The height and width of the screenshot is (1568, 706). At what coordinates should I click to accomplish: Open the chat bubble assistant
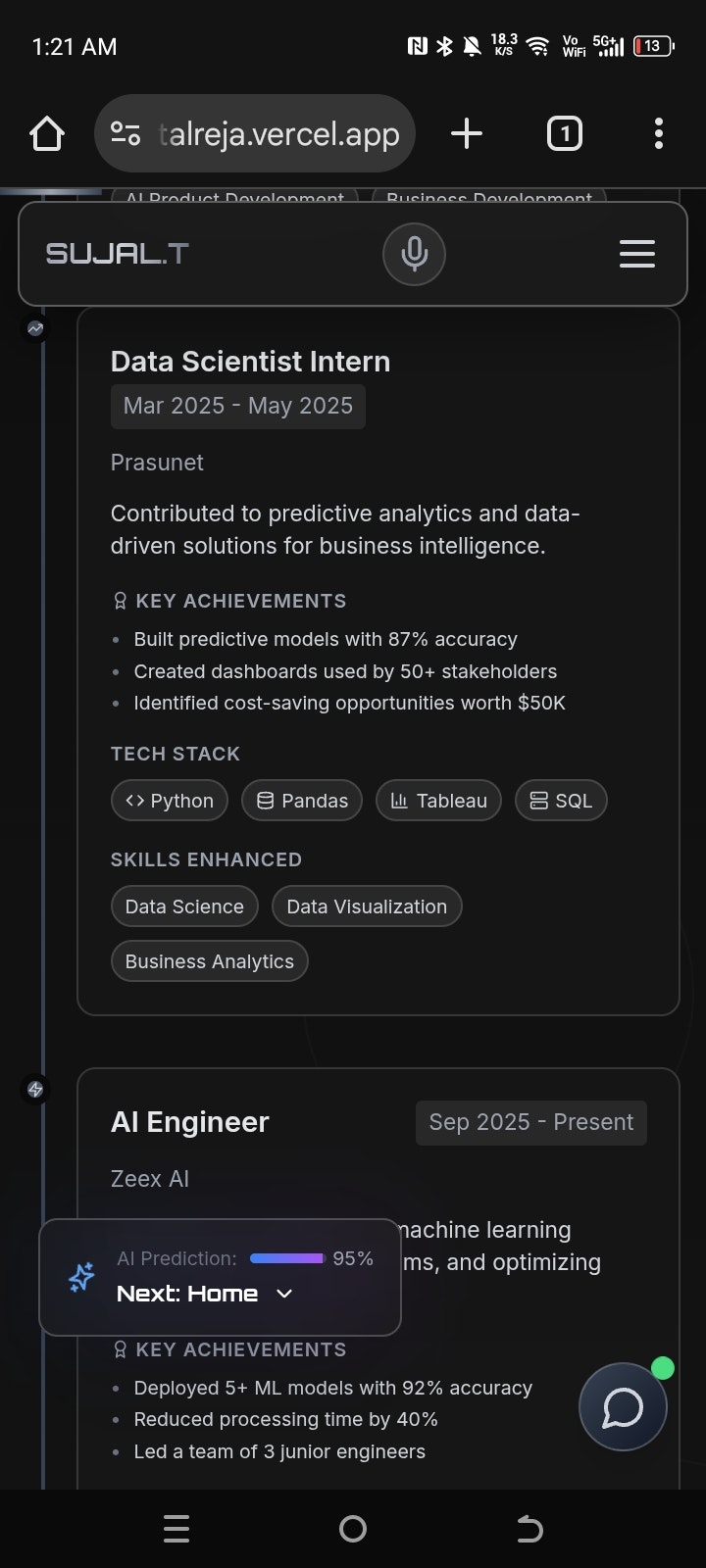pyautogui.click(x=623, y=1407)
